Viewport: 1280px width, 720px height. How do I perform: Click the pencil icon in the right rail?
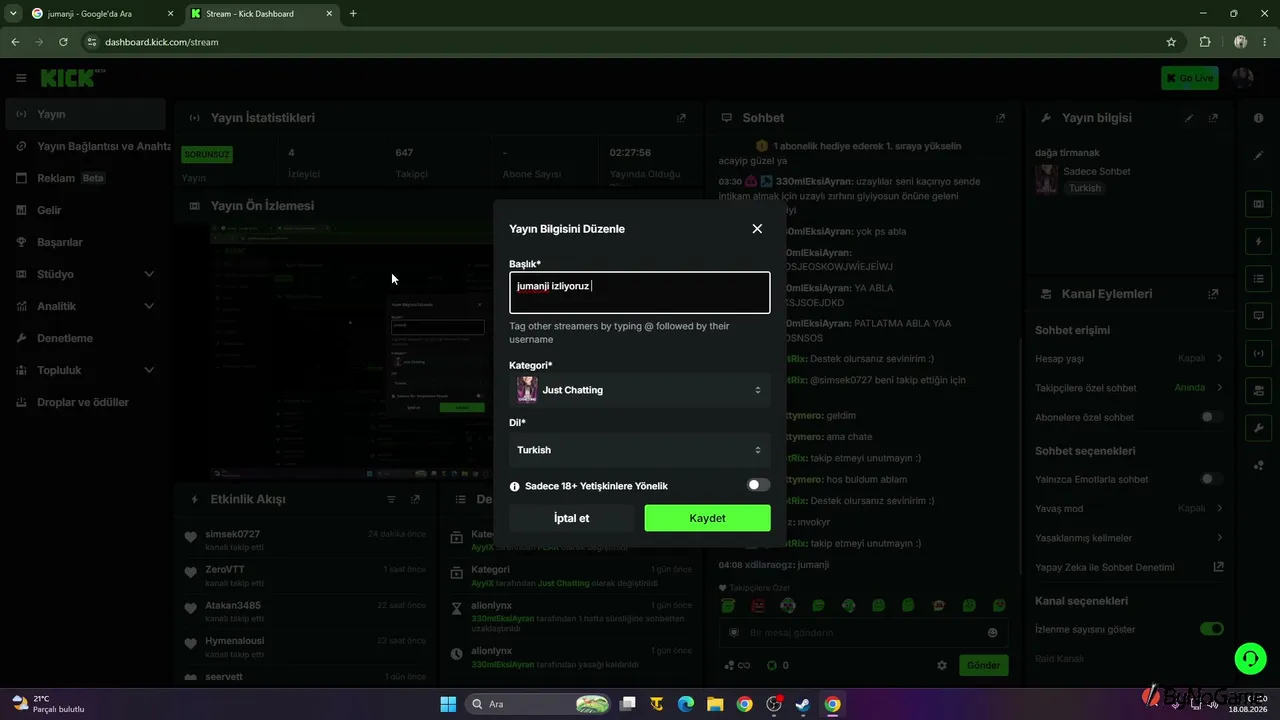pyautogui.click(x=1259, y=156)
